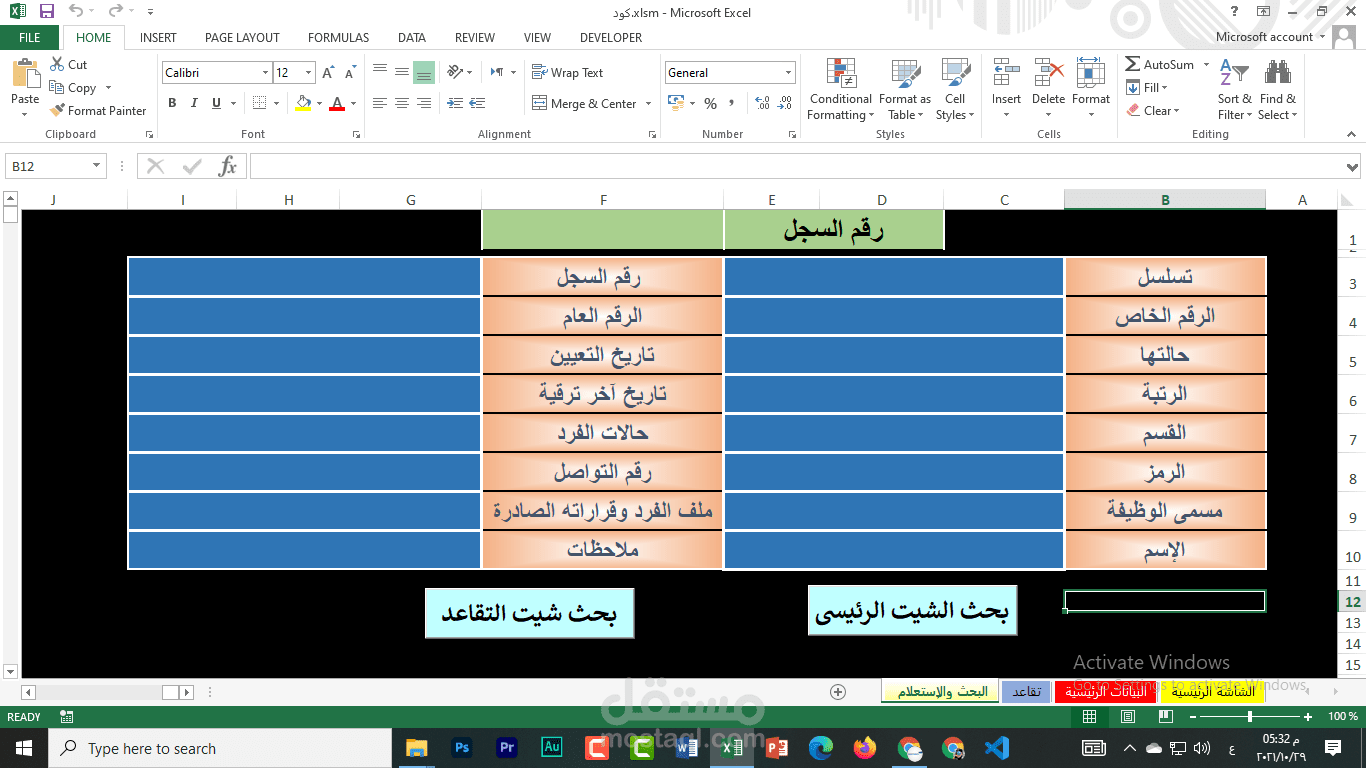Click in the formula bar field
1366x768 pixels.
(795, 166)
